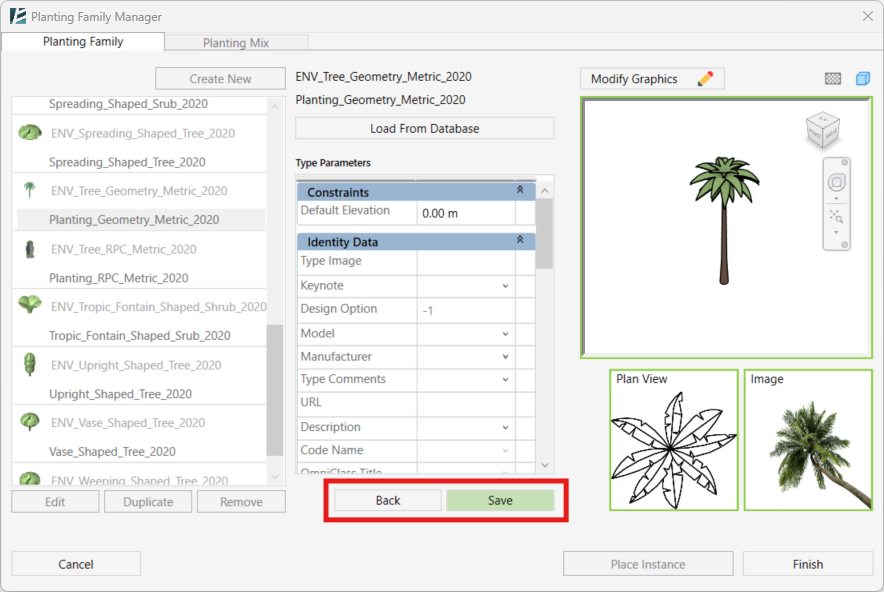Click Load From Database button

[424, 129]
